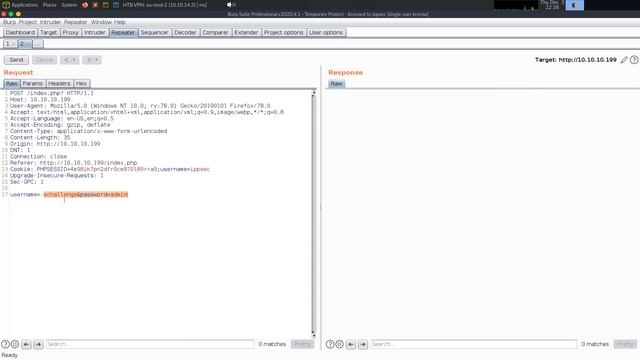Click the clock showing Thu Dec
The height and width of the screenshot is (360, 640).
pyautogui.click(x=552, y=5)
